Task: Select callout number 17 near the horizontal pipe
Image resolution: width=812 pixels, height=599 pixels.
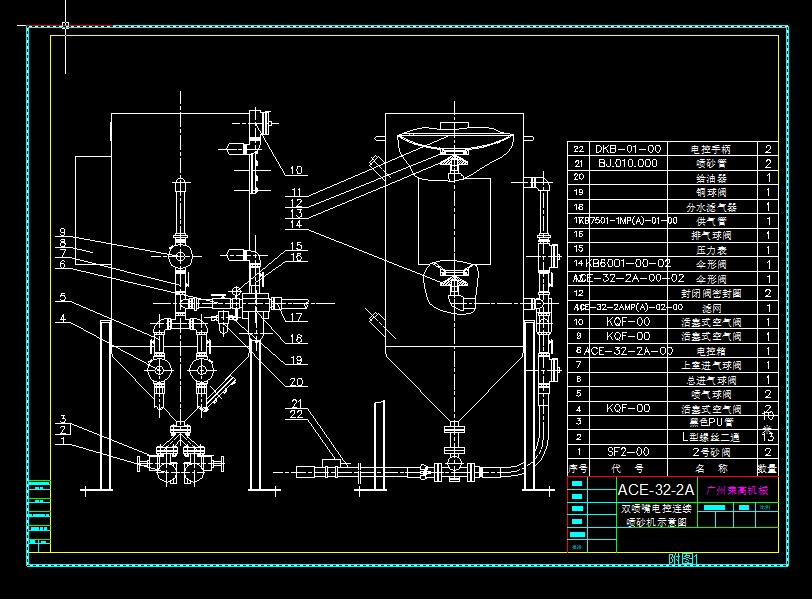Action: click(x=296, y=317)
